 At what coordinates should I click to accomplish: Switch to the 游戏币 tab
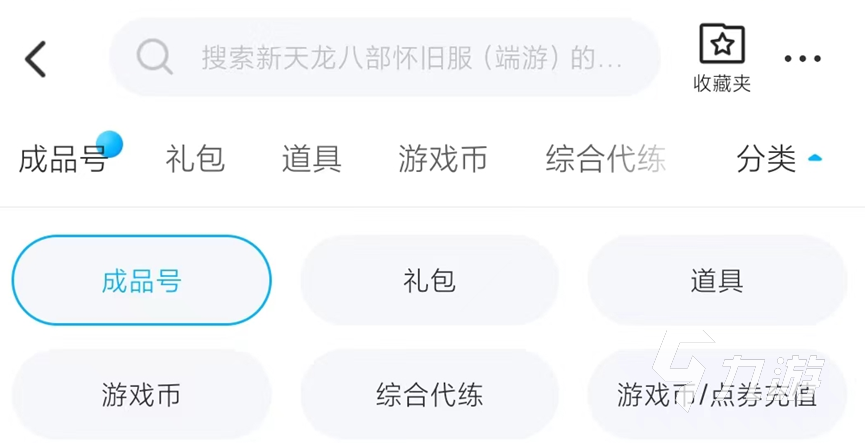[x=442, y=159]
